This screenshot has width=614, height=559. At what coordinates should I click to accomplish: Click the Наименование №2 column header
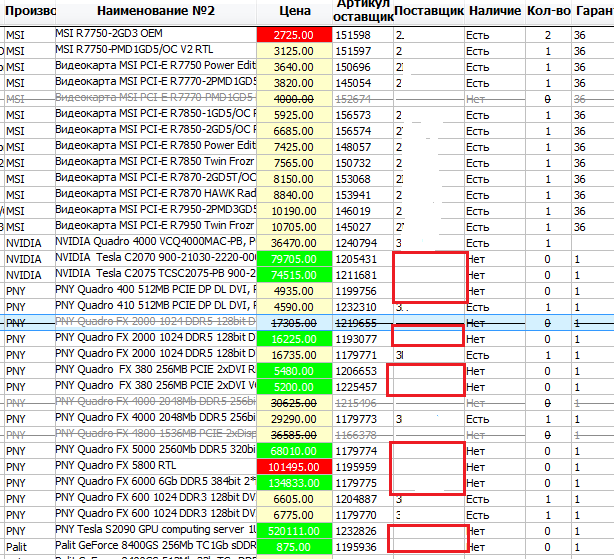156,11
